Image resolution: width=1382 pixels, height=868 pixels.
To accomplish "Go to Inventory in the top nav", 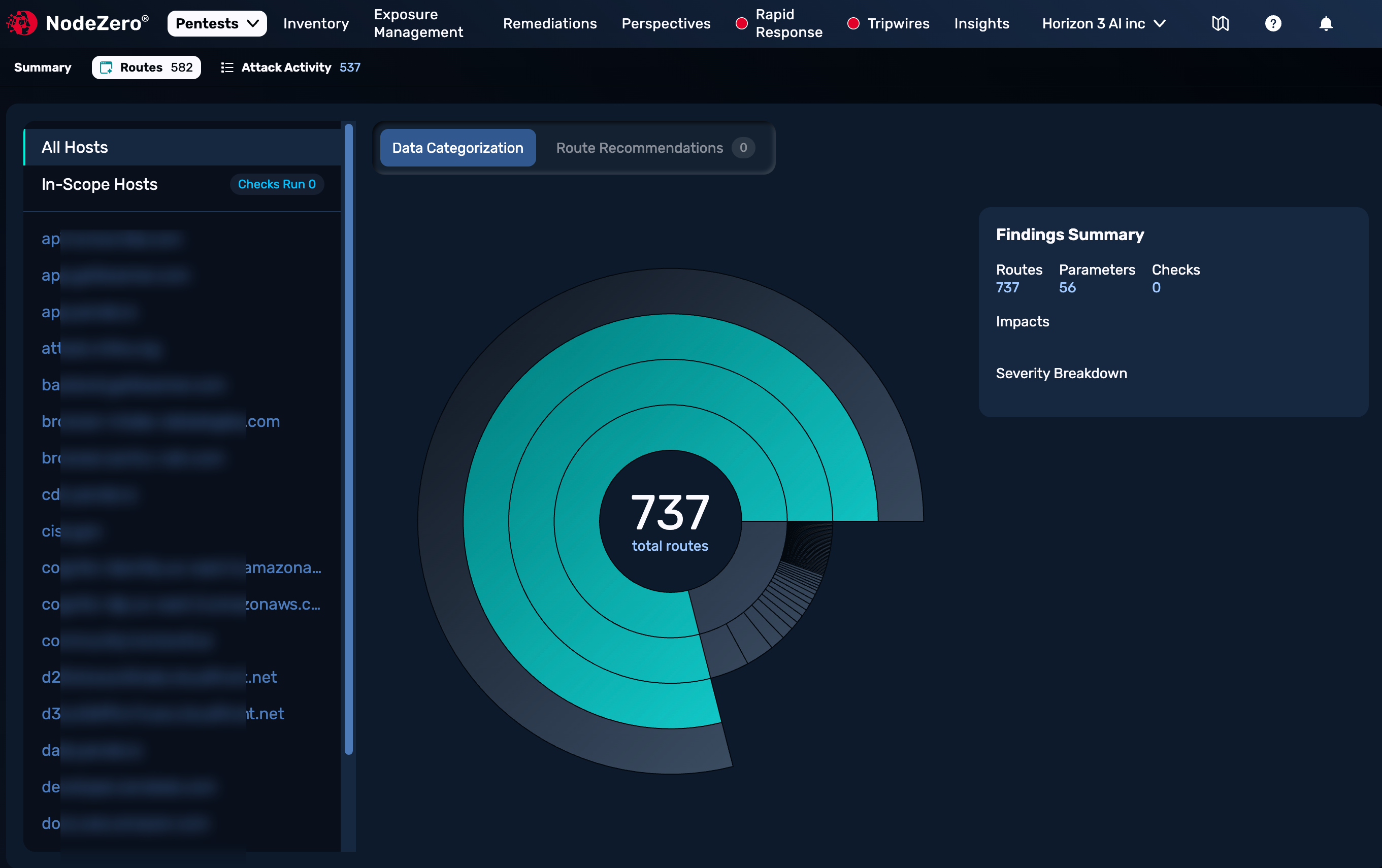I will click(316, 23).
